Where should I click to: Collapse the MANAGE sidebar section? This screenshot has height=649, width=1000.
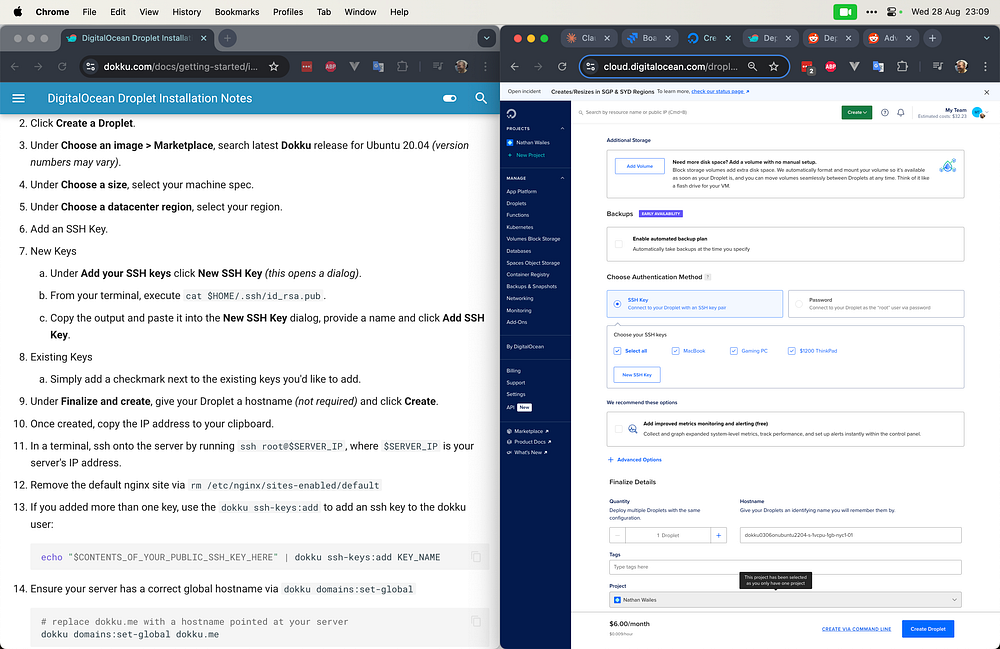pos(562,179)
